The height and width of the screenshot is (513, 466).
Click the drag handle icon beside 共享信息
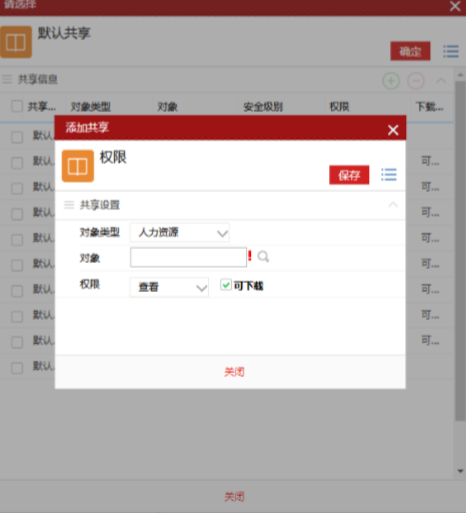7,79
